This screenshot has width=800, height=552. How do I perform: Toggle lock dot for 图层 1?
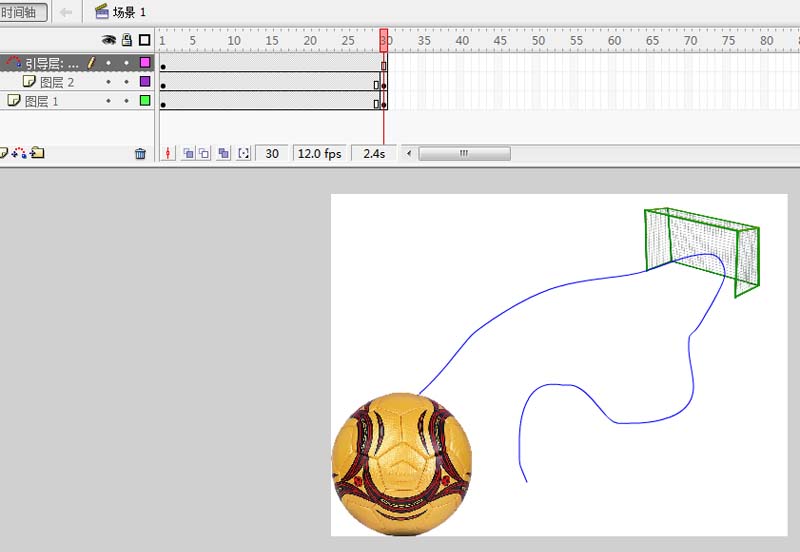click(x=127, y=101)
